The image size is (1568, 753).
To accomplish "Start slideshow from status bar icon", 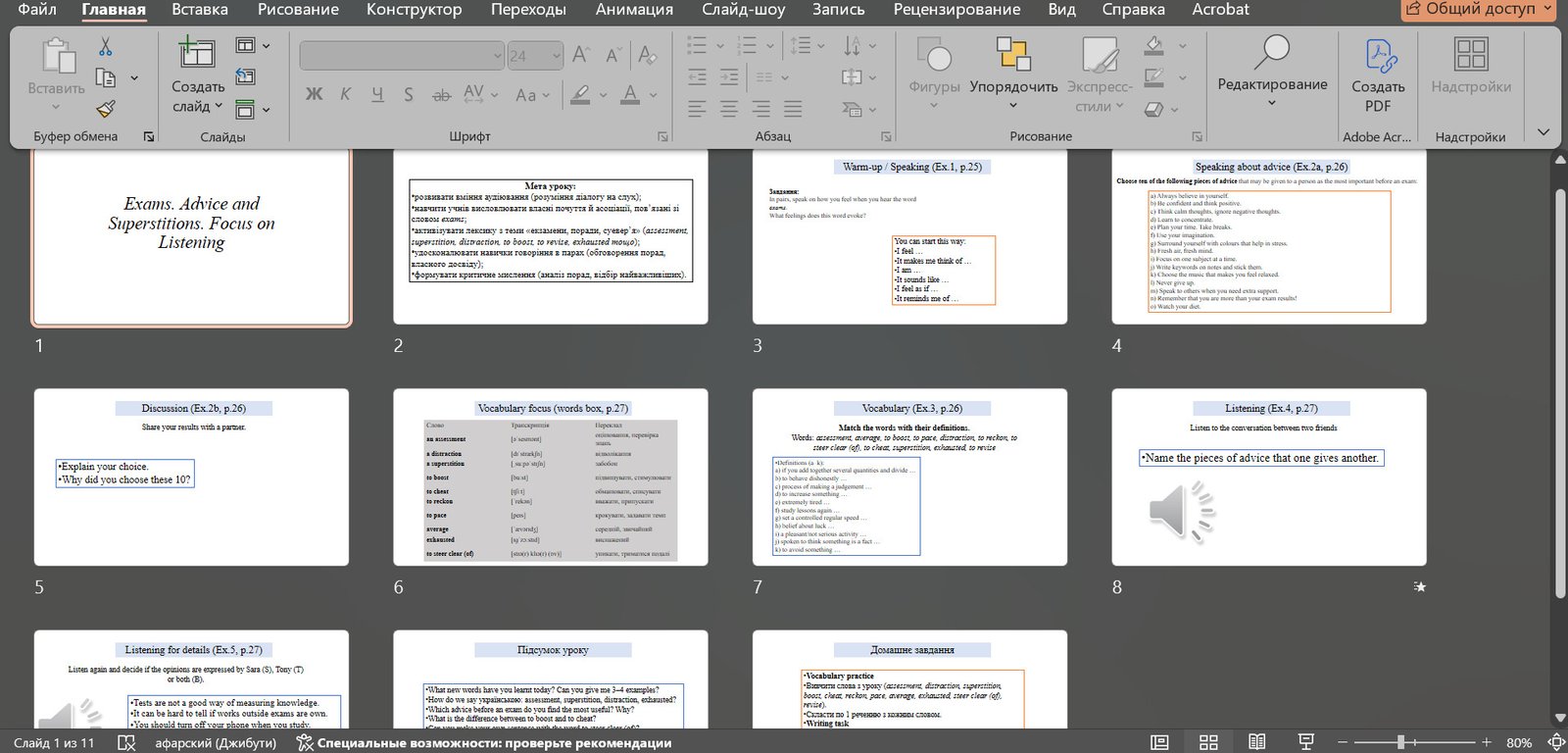I will (1305, 742).
